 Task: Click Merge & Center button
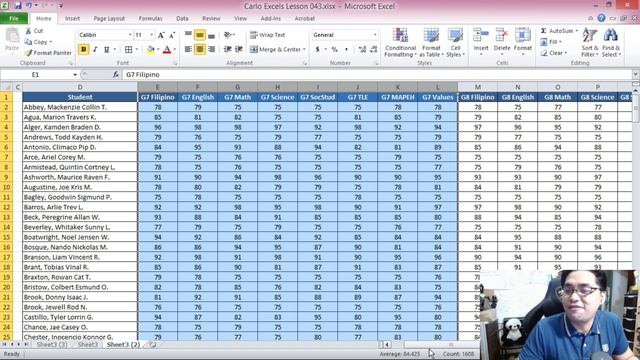pyautogui.click(x=276, y=49)
